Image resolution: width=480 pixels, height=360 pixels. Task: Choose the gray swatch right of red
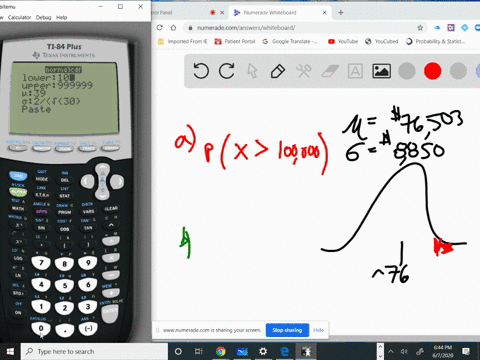click(458, 71)
